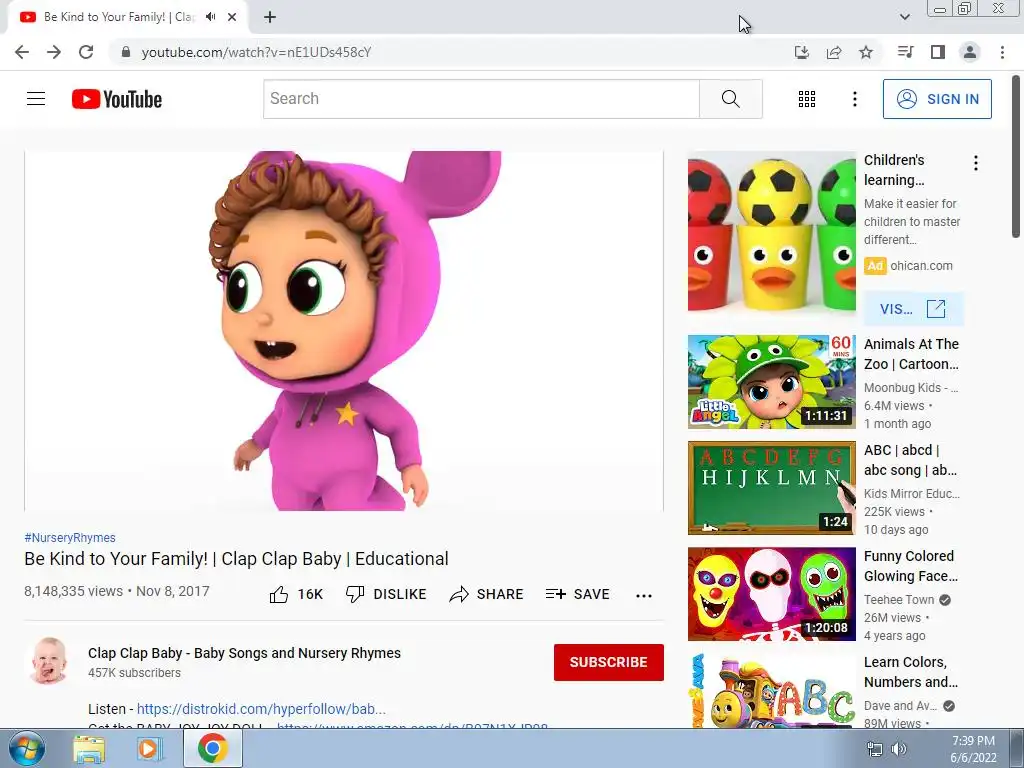Open the media controls icon in toolbar
The width and height of the screenshot is (1024, 768).
click(905, 52)
